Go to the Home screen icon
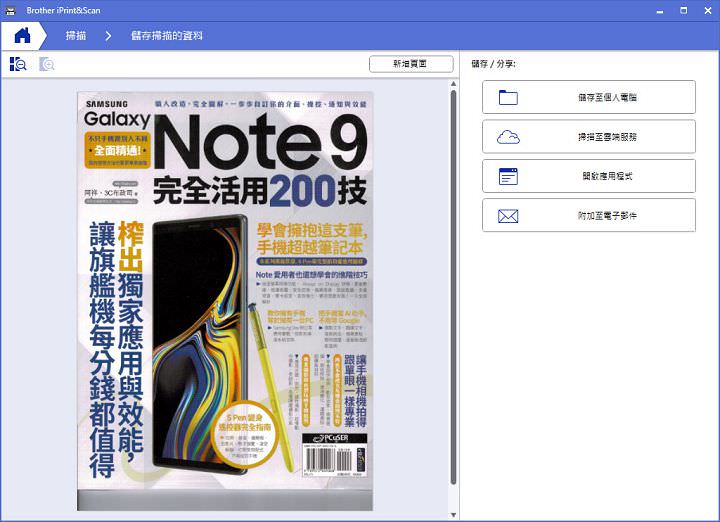720x522 pixels. point(22,35)
